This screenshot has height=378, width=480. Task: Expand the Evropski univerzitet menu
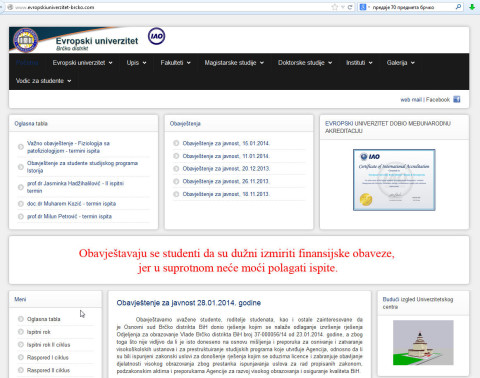click(x=82, y=63)
